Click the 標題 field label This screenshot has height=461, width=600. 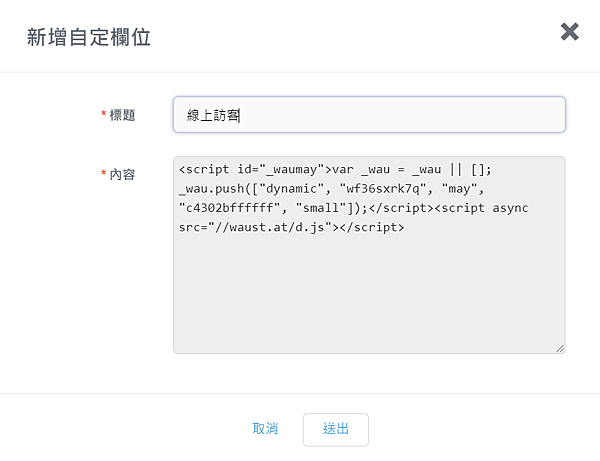click(x=122, y=115)
